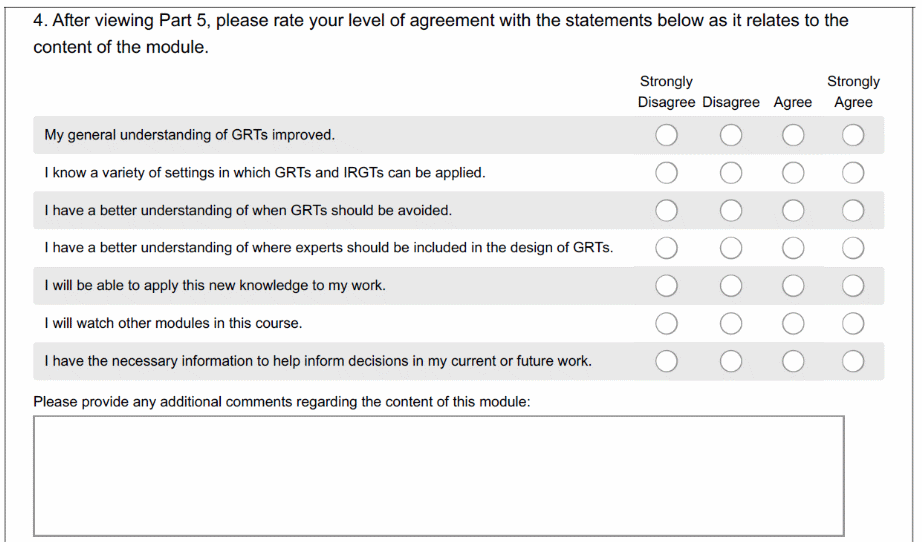922x542 pixels.
Task: Select Agree for variety of settings statement
Action: 793,173
